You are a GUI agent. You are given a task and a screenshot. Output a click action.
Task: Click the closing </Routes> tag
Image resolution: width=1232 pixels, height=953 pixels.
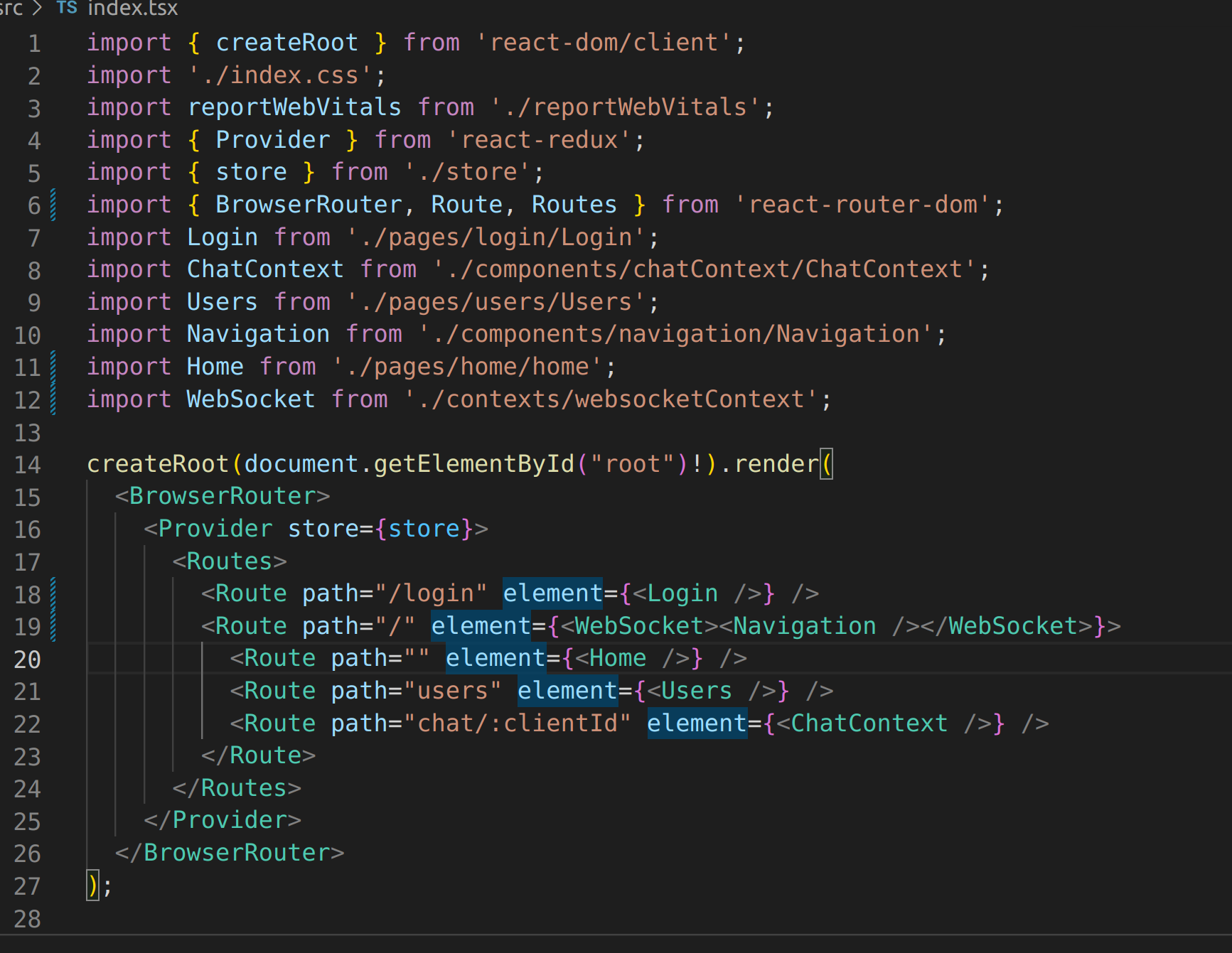pyautogui.click(x=237, y=788)
